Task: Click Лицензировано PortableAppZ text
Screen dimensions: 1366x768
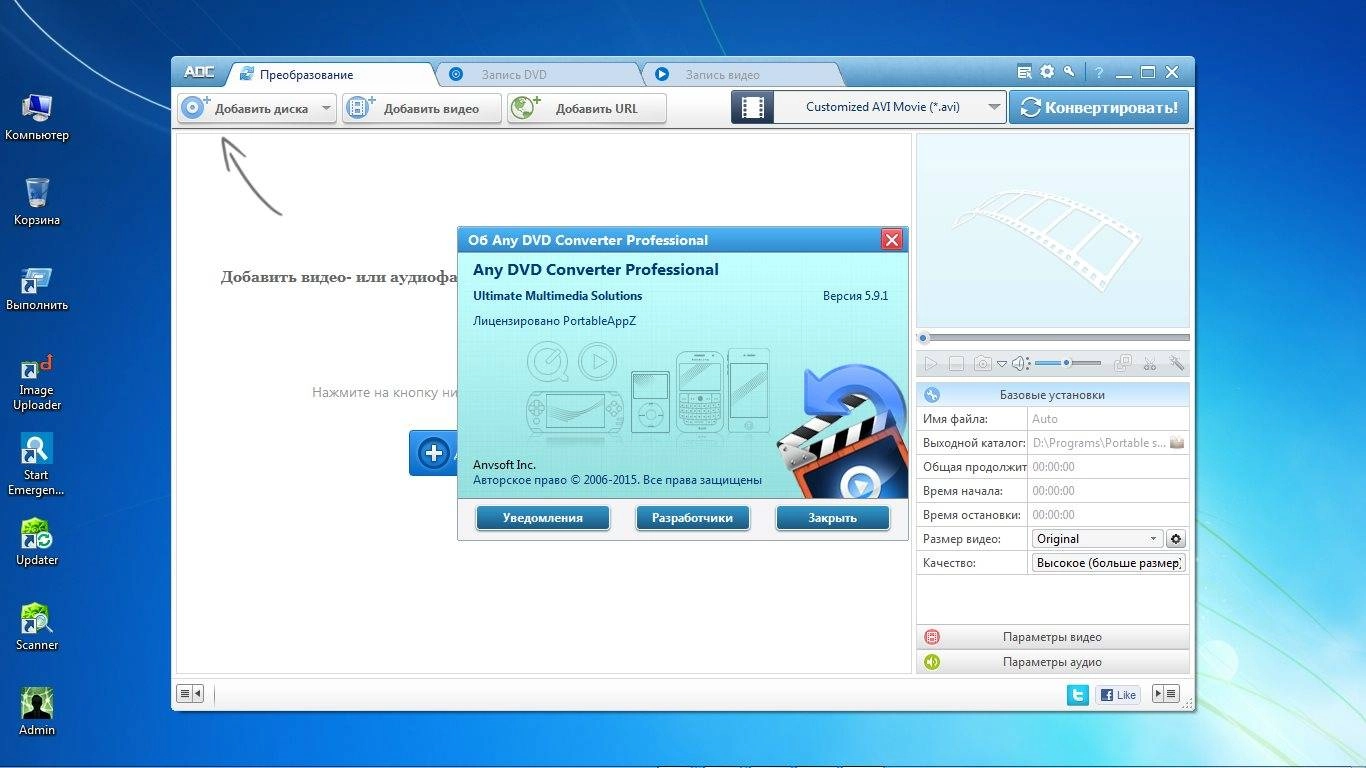Action: coord(554,321)
